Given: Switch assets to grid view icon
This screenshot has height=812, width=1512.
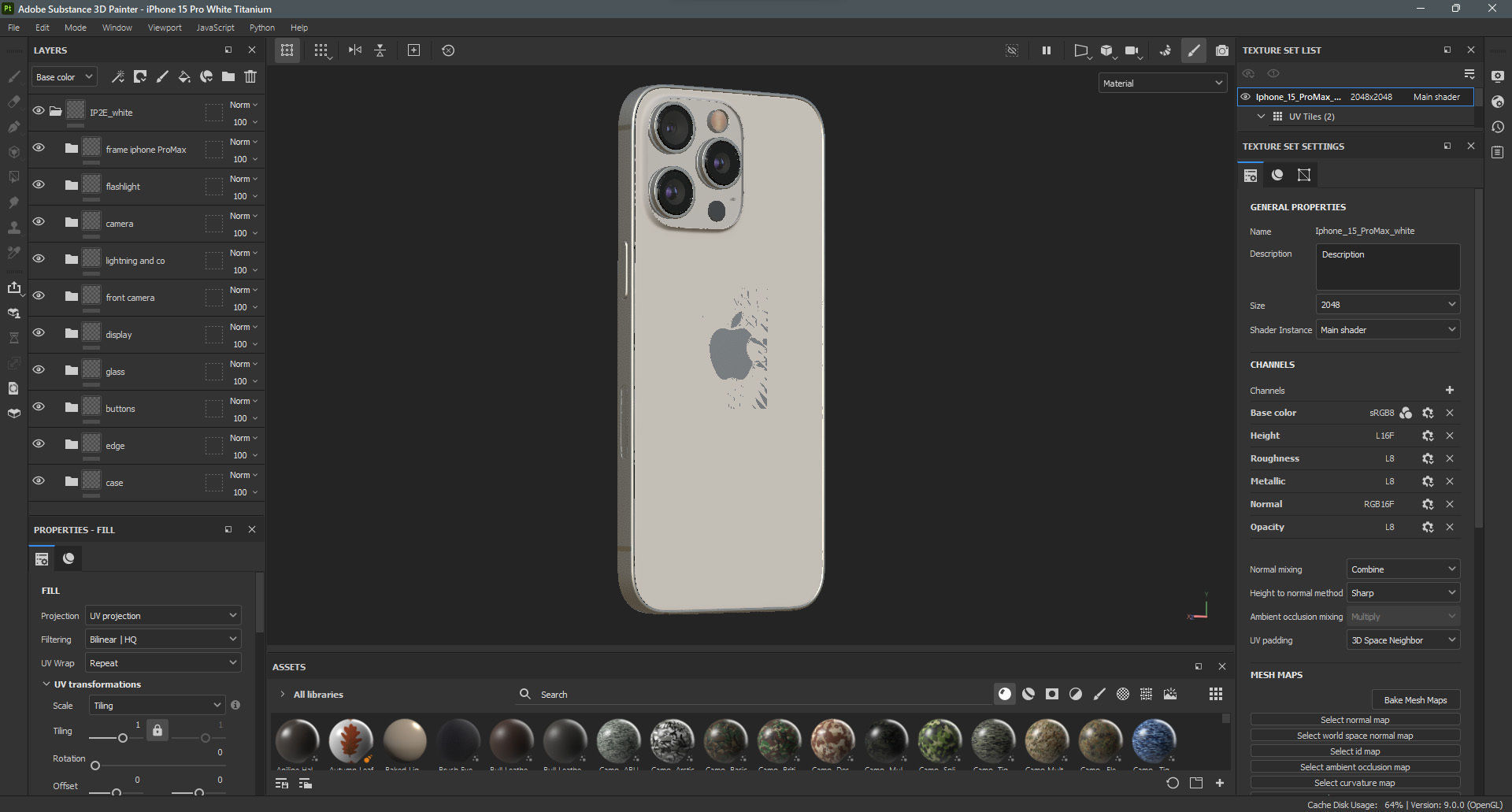Looking at the screenshot, I should click(x=1216, y=694).
